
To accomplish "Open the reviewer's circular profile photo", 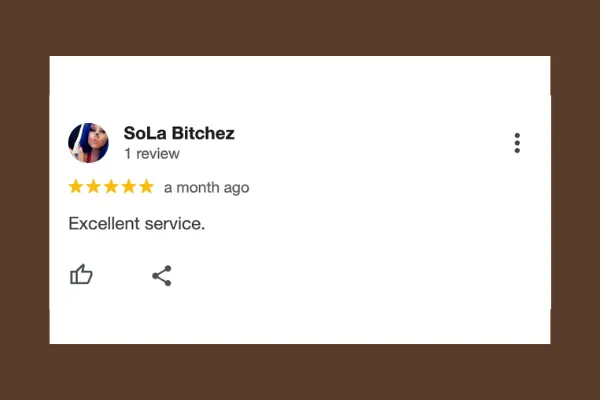I will pyautogui.click(x=88, y=143).
